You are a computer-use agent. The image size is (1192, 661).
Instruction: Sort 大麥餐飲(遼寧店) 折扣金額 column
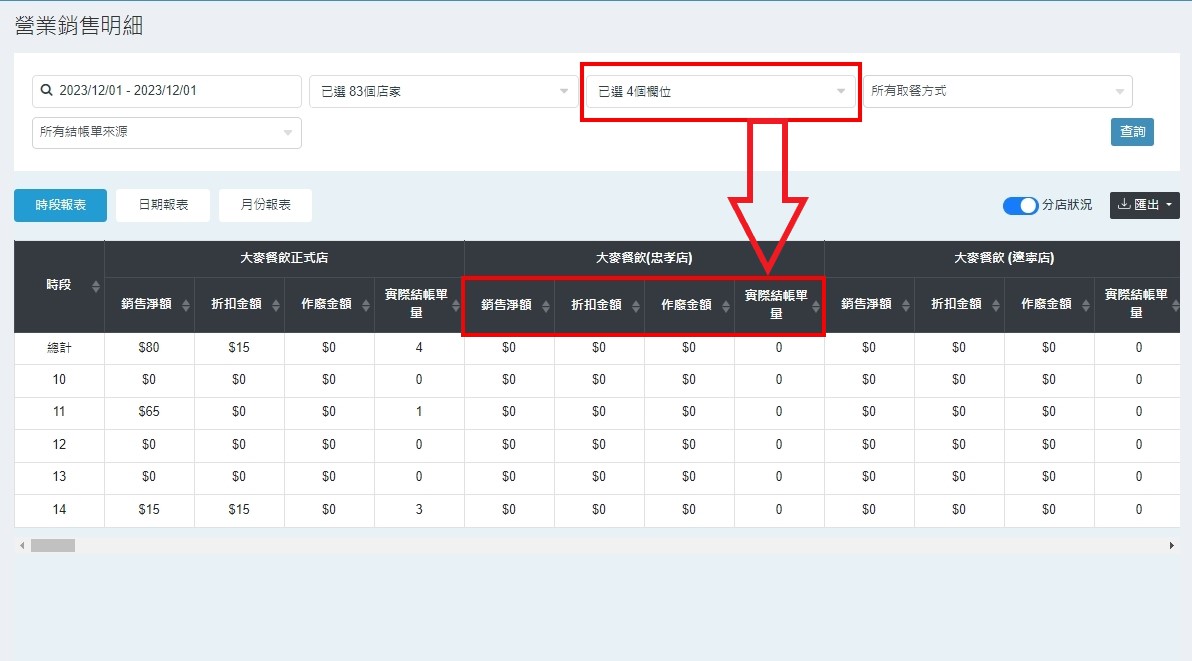tap(996, 306)
